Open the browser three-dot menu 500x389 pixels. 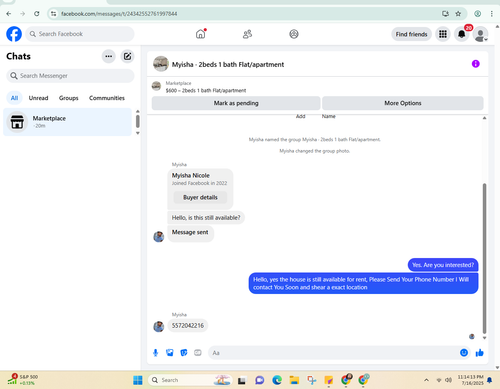(x=492, y=14)
